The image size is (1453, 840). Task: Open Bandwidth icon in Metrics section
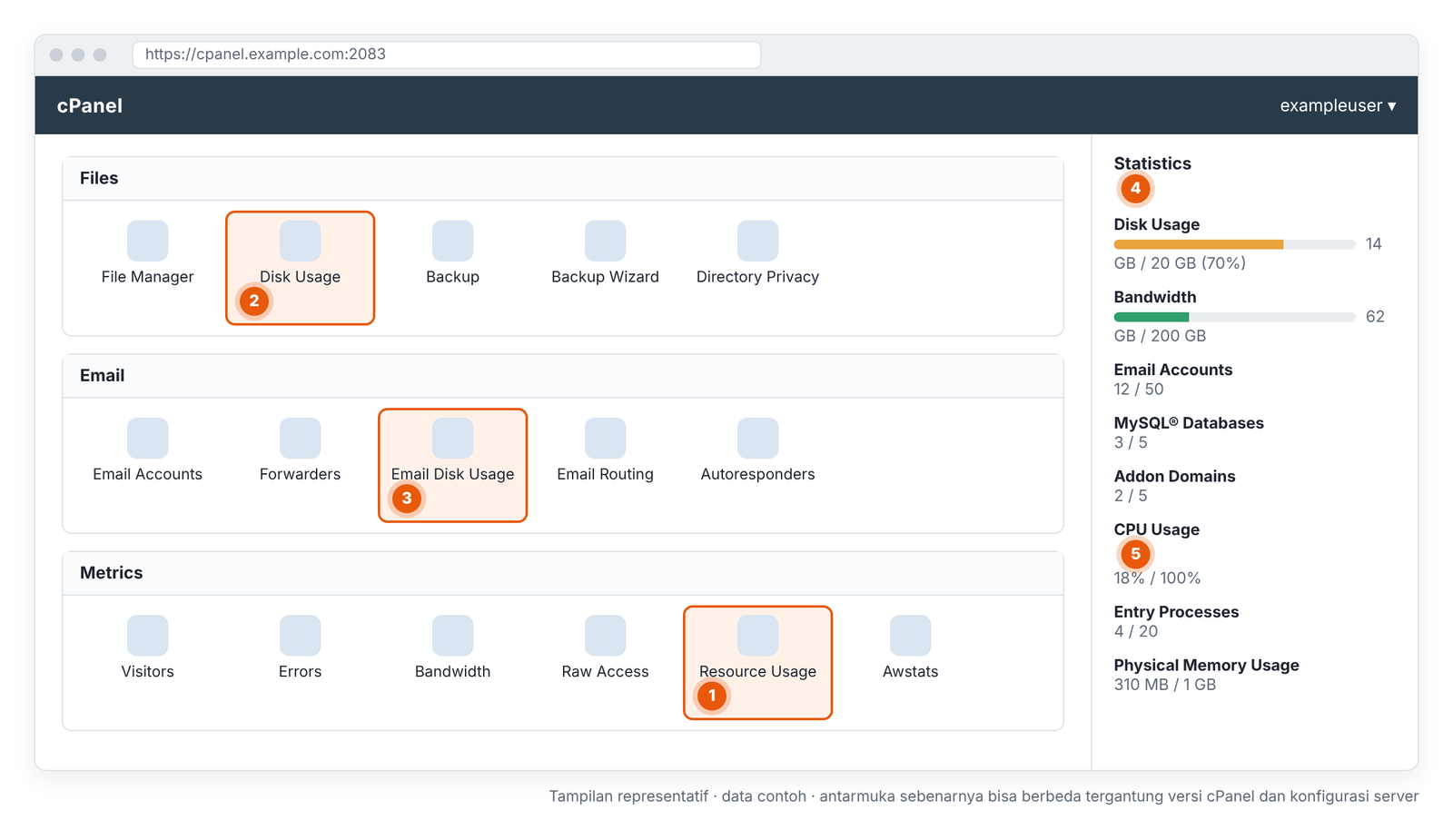[452, 636]
